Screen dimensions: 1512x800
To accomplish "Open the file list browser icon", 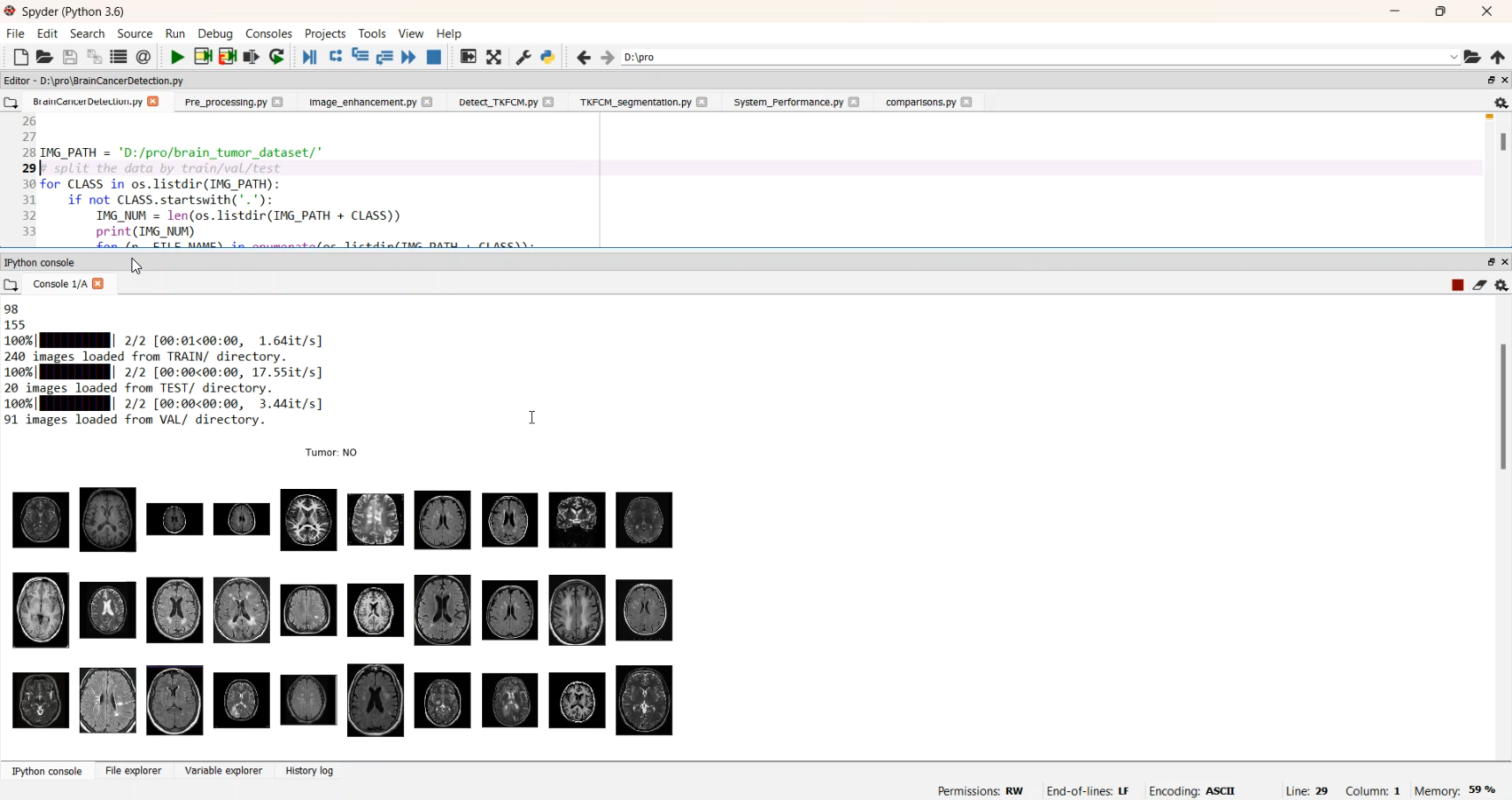I will 118,58.
